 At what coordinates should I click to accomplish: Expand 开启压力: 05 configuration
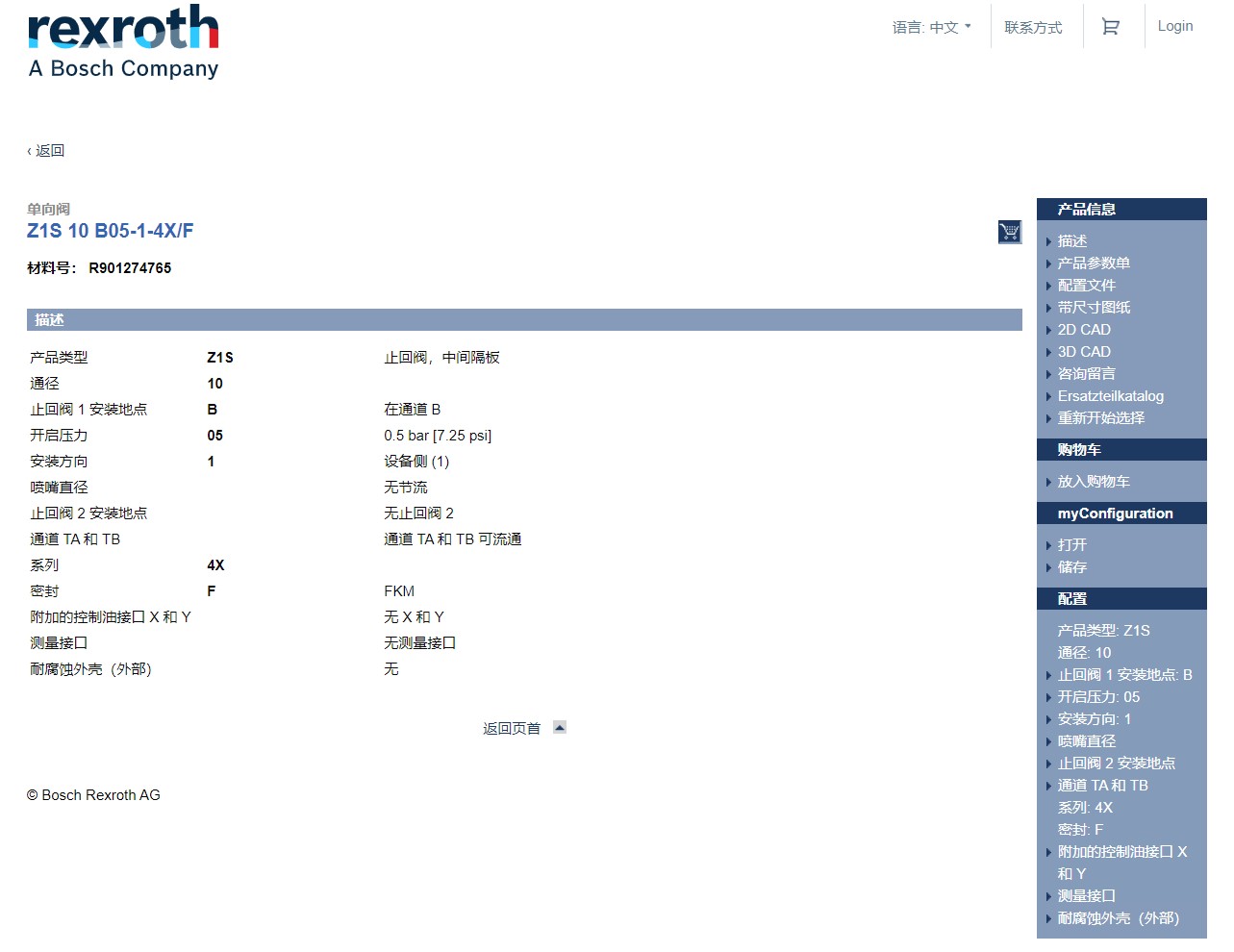click(x=1098, y=696)
